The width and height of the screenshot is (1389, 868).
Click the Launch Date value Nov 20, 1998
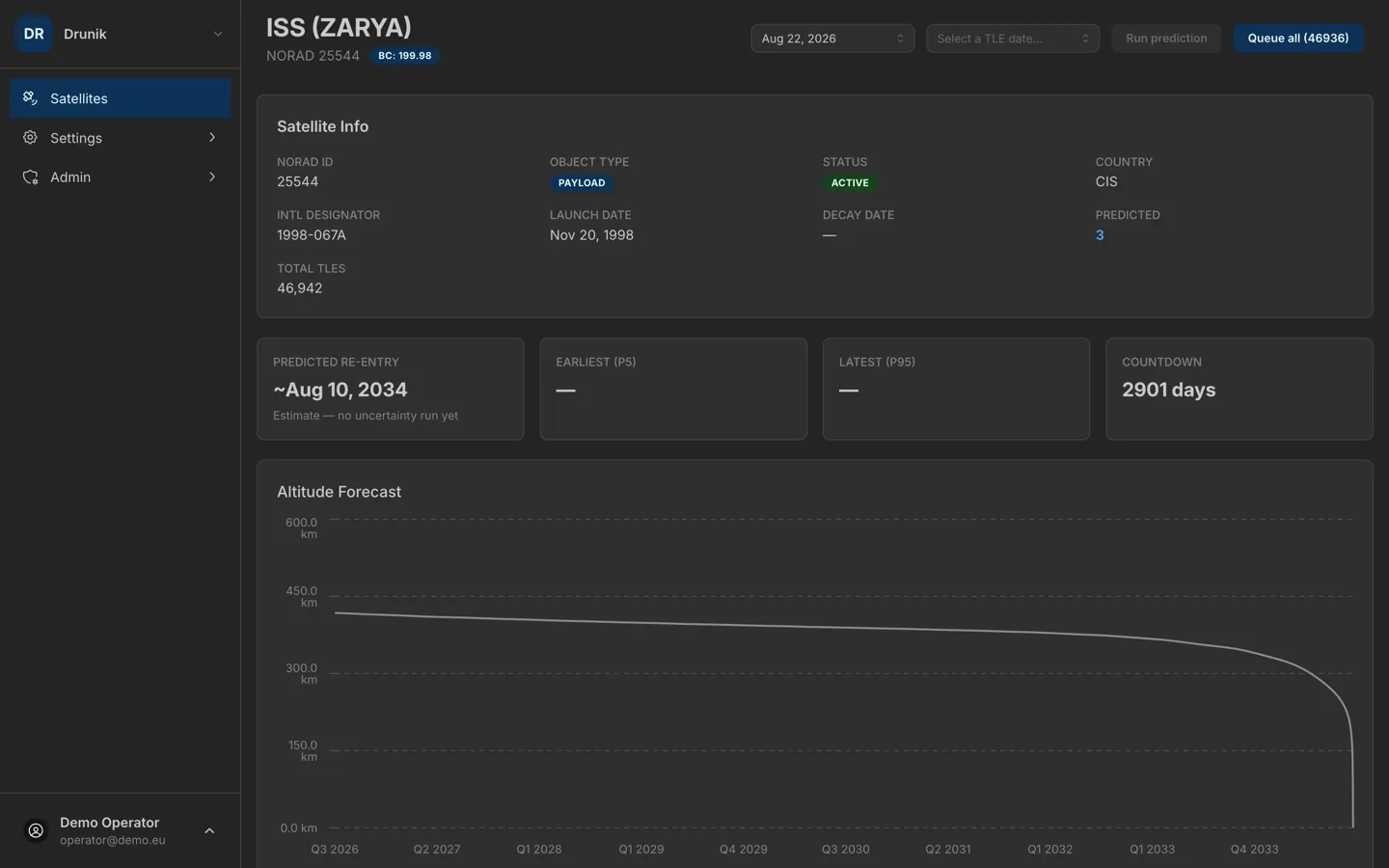click(591, 235)
